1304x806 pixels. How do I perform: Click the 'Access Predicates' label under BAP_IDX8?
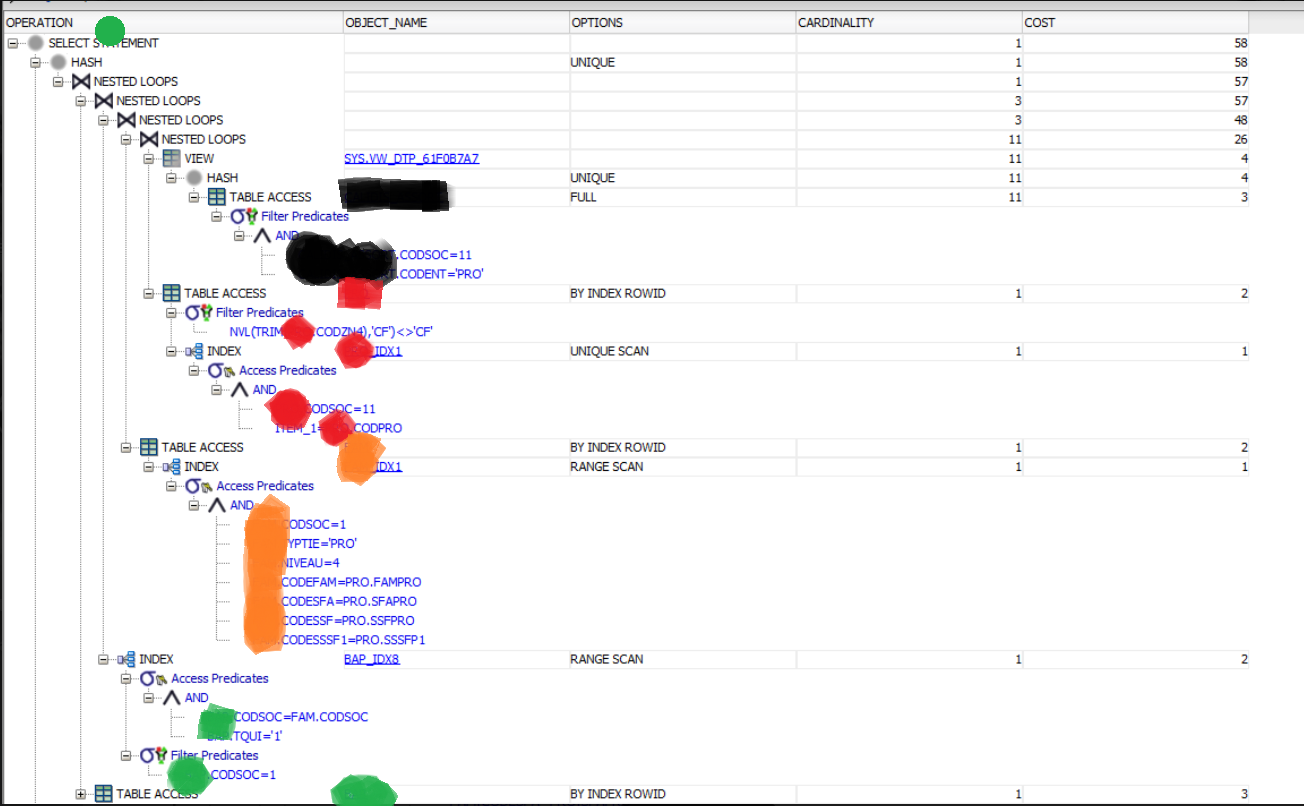click(220, 678)
